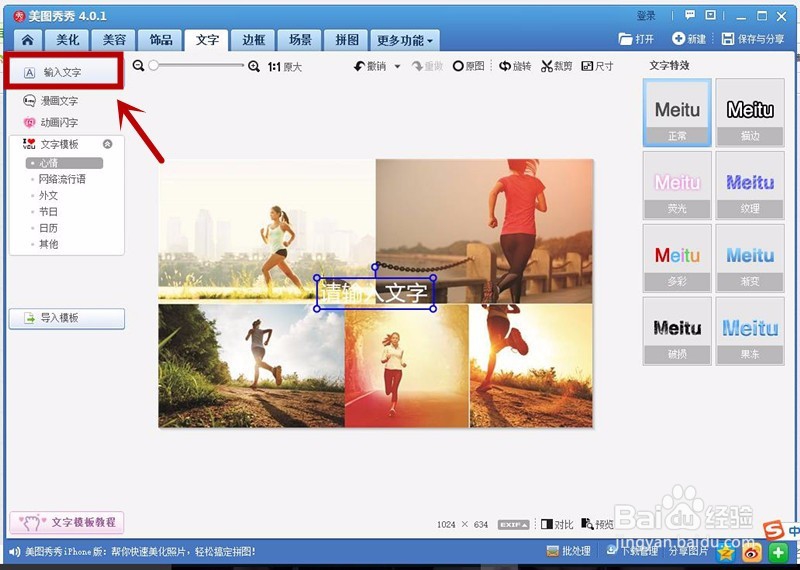The image size is (800, 570).
Task: Click the 登录 link
Action: pos(646,16)
